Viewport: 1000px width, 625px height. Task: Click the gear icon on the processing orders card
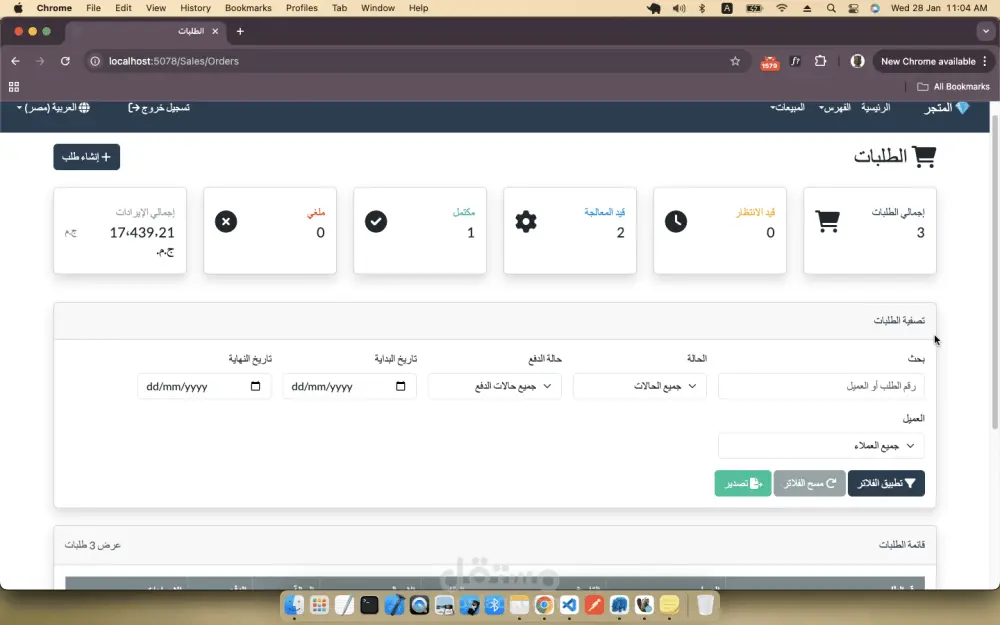pyautogui.click(x=526, y=220)
